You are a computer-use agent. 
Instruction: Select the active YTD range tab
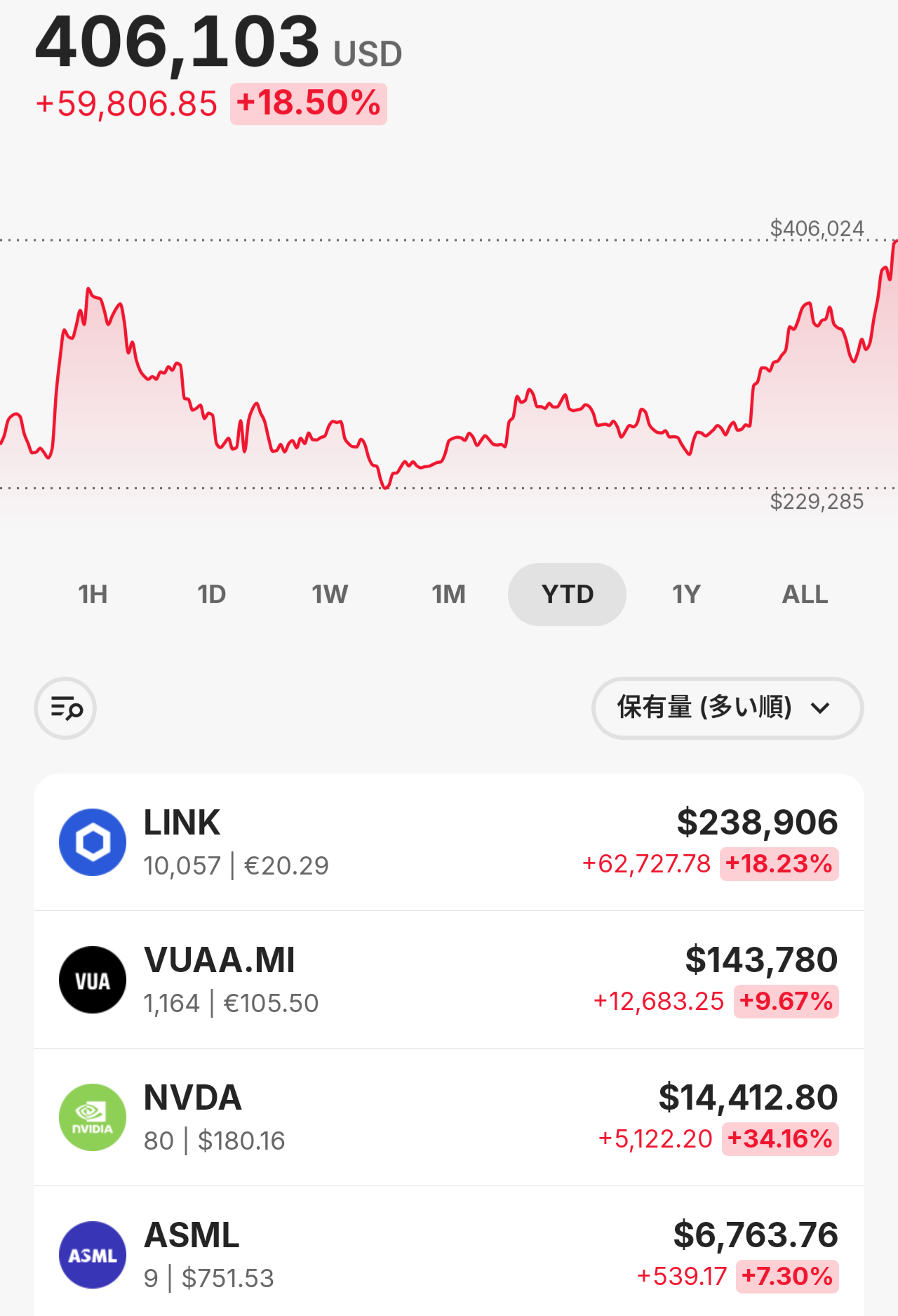click(x=567, y=594)
